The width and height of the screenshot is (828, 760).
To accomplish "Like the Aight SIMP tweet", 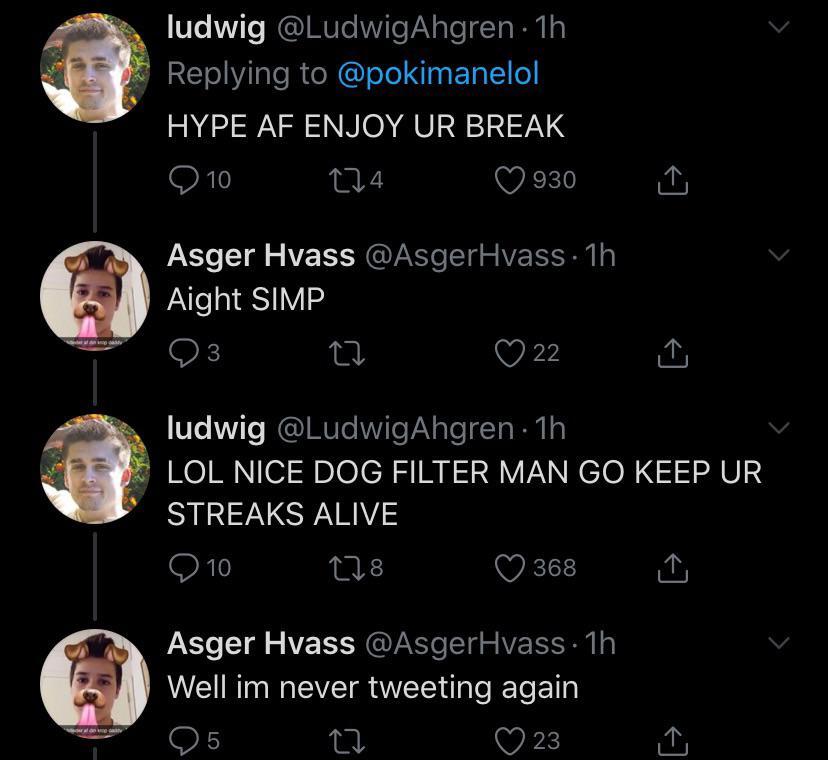I will click(x=512, y=352).
